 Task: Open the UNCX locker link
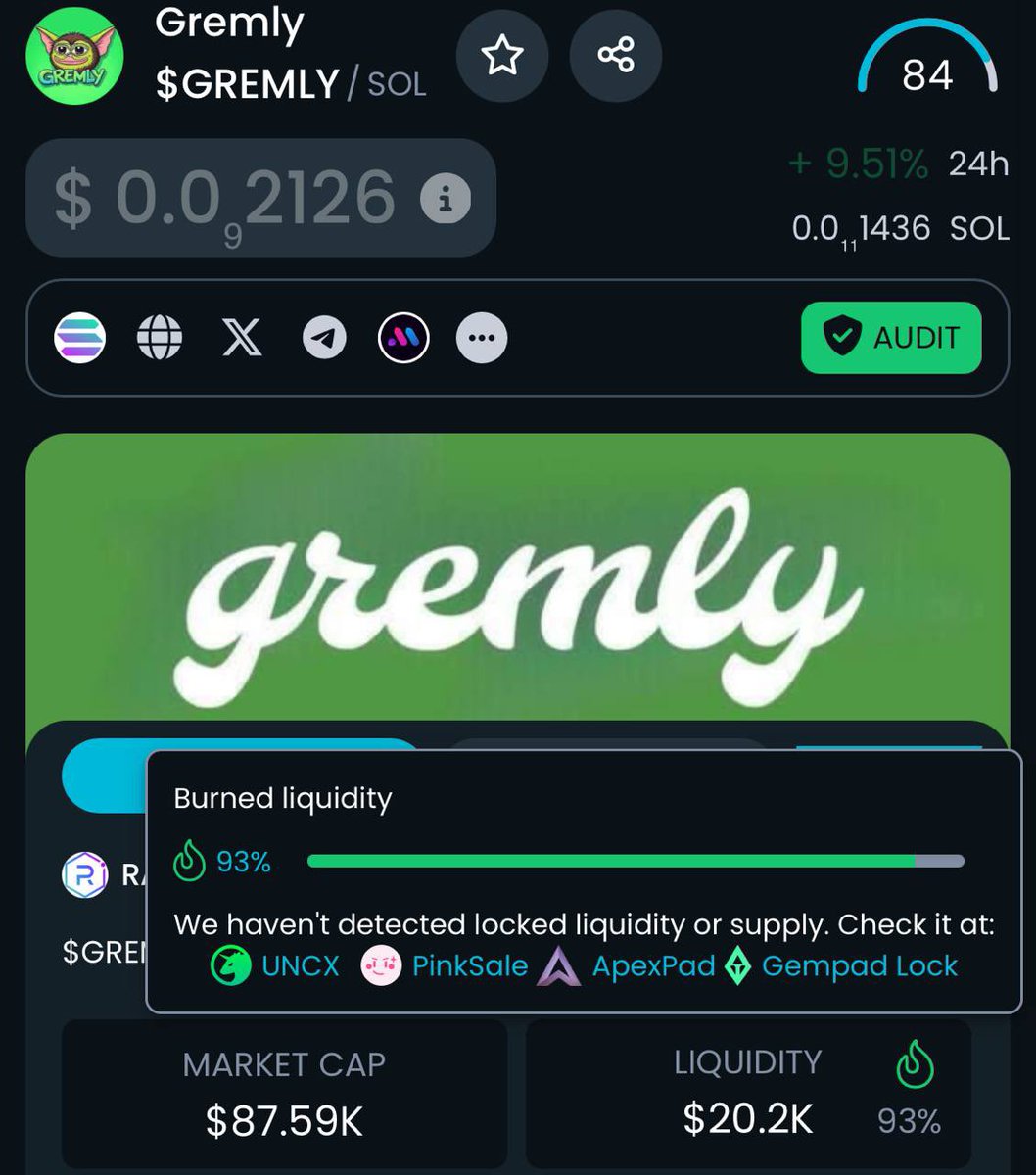coord(276,966)
